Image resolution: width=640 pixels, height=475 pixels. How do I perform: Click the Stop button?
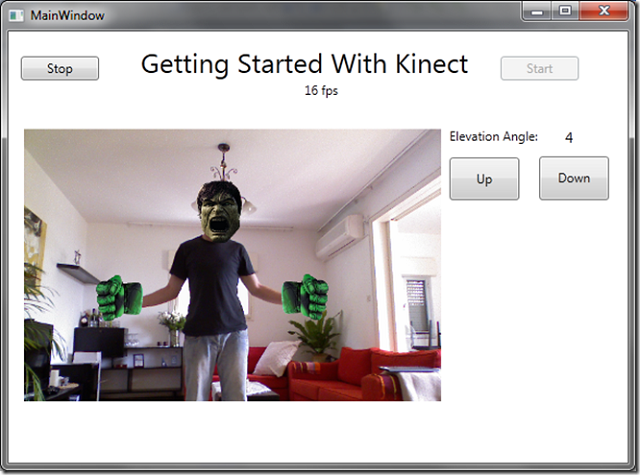click(x=60, y=68)
